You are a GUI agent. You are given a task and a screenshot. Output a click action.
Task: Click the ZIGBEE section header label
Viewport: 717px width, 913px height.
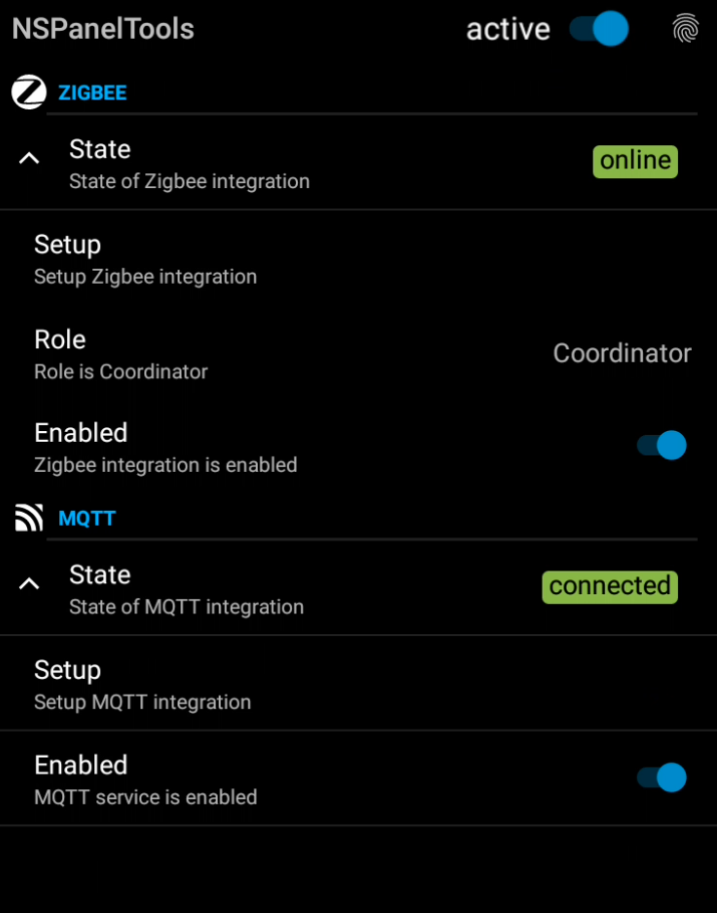(92, 93)
